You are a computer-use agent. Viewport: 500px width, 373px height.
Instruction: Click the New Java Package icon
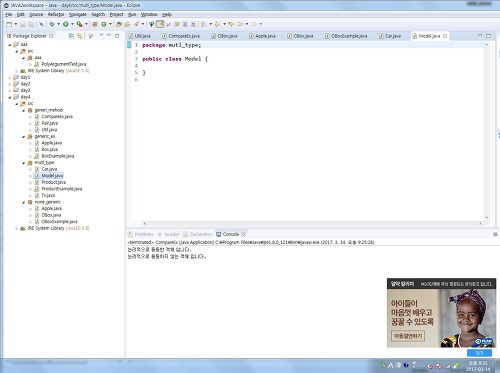tap(95, 24)
